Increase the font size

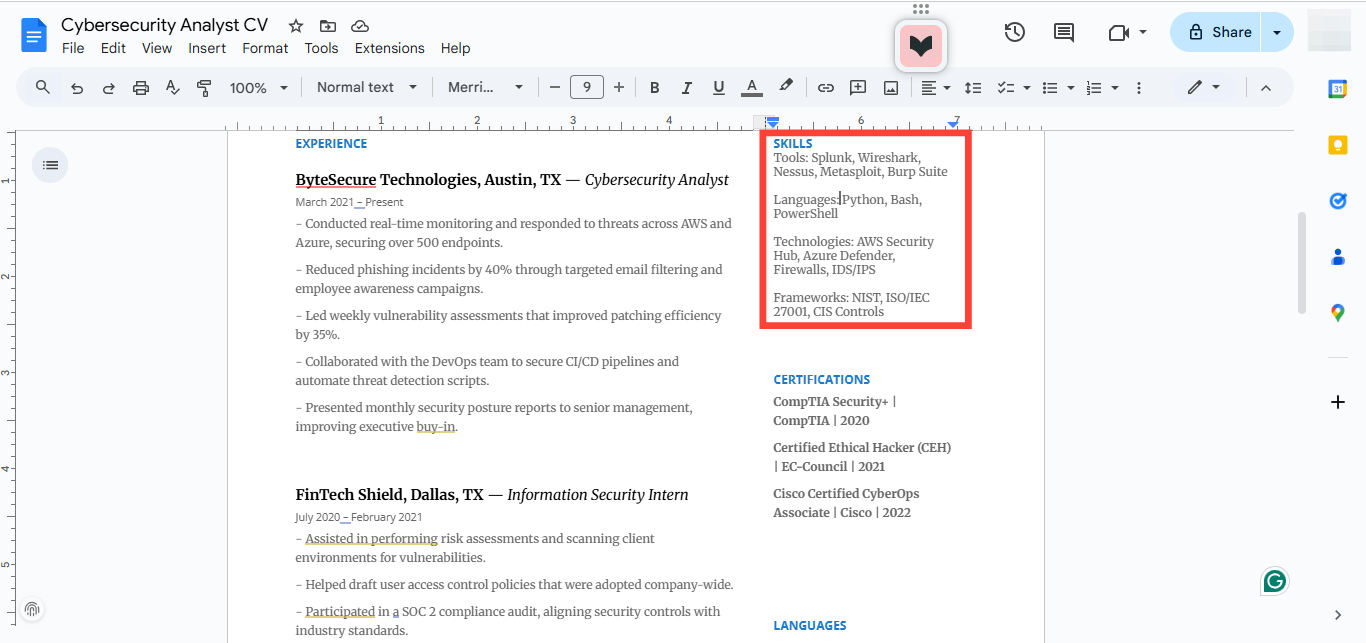pos(619,88)
